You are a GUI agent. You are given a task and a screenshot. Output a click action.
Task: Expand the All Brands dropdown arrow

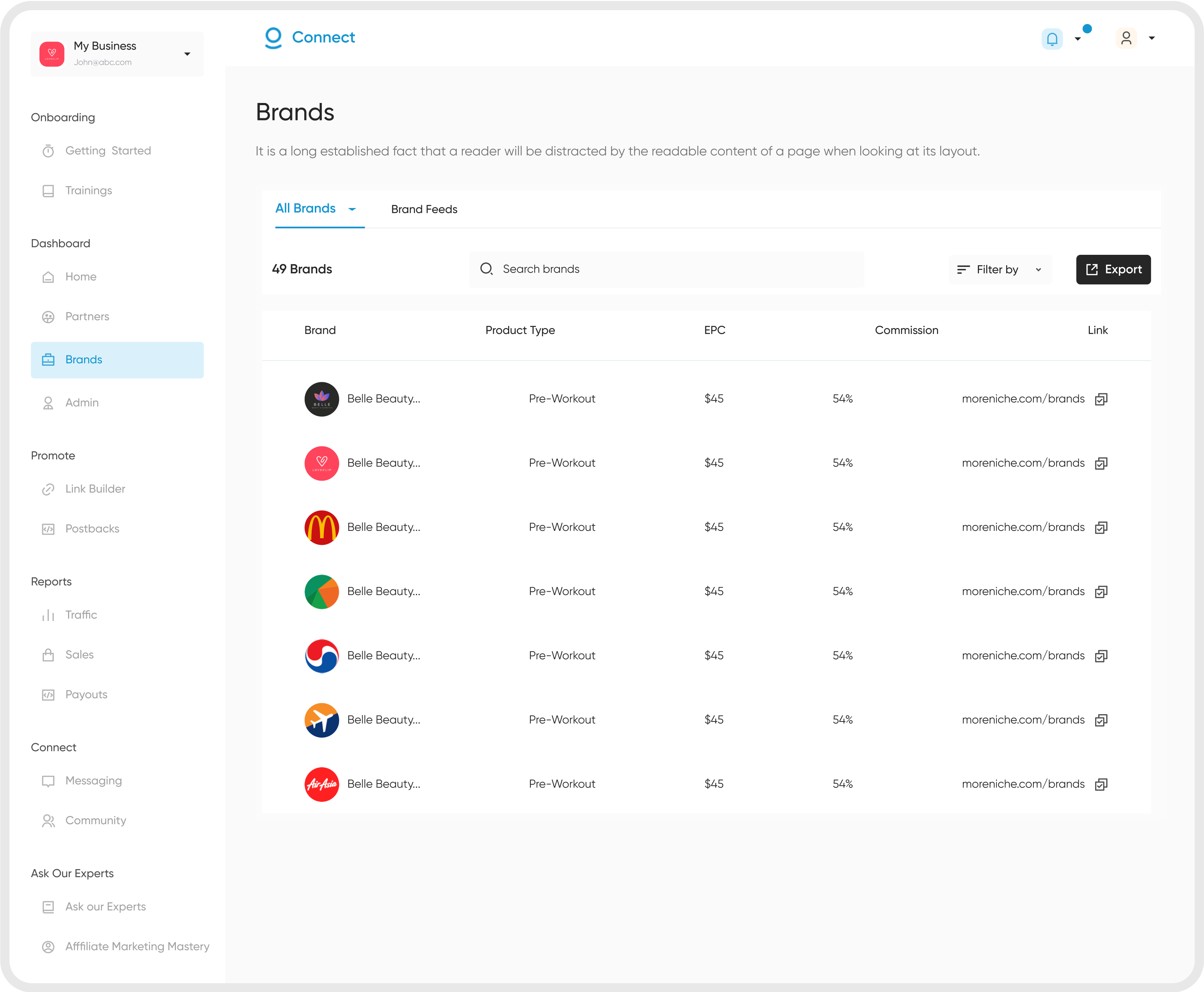coord(352,209)
